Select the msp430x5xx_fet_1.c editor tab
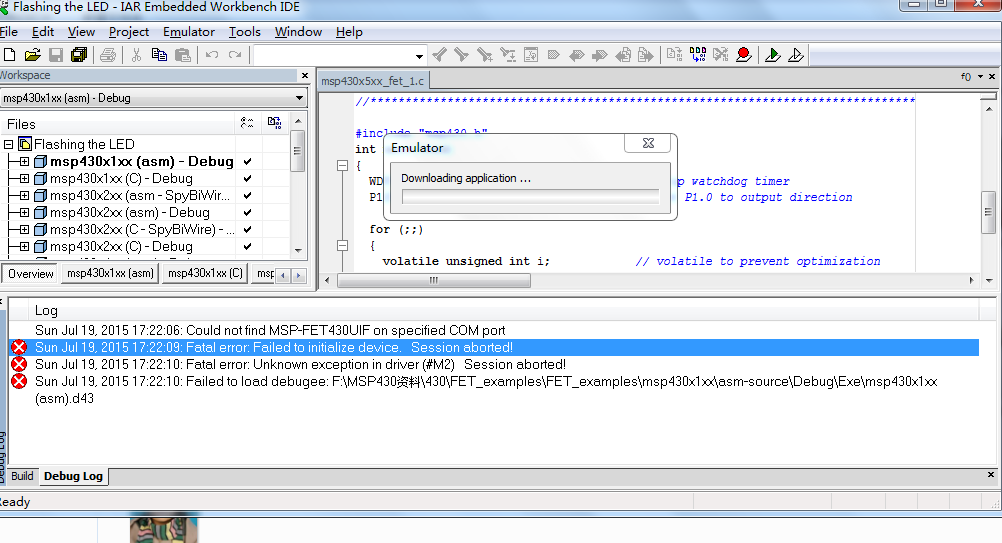Screen dimensions: 1002x543 (372, 81)
